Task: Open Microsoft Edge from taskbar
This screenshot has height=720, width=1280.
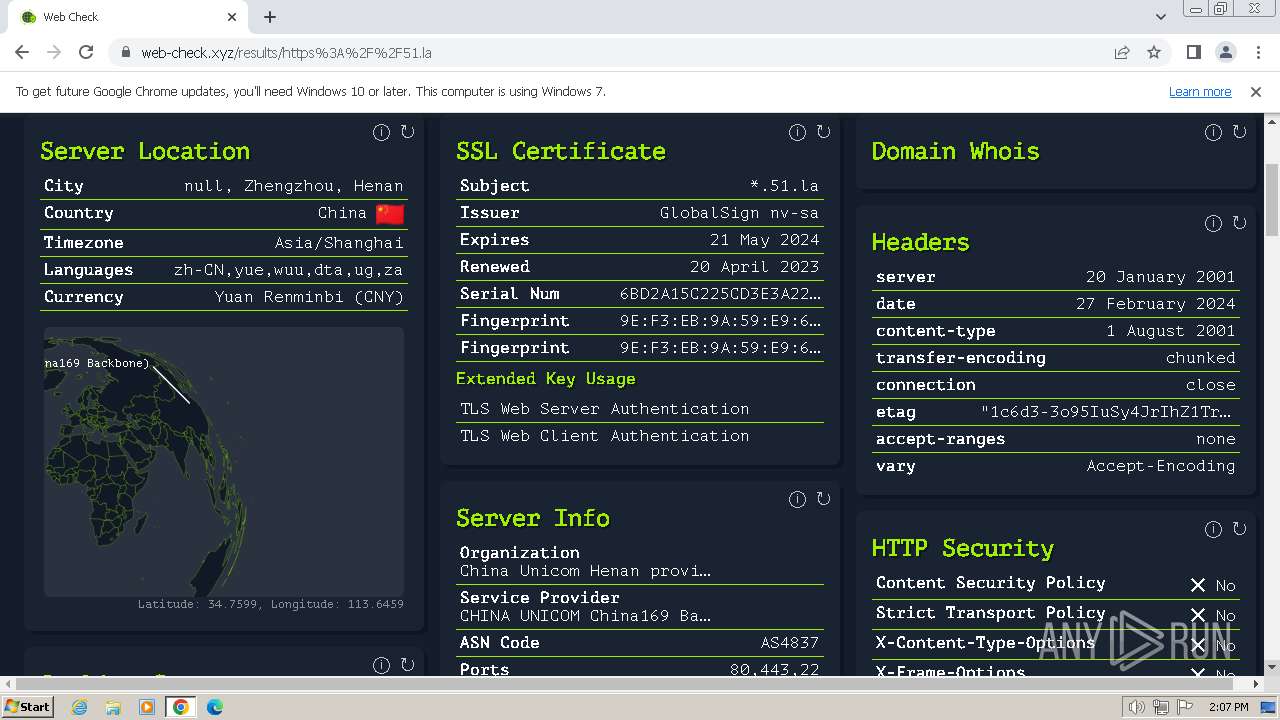Action: 215,707
